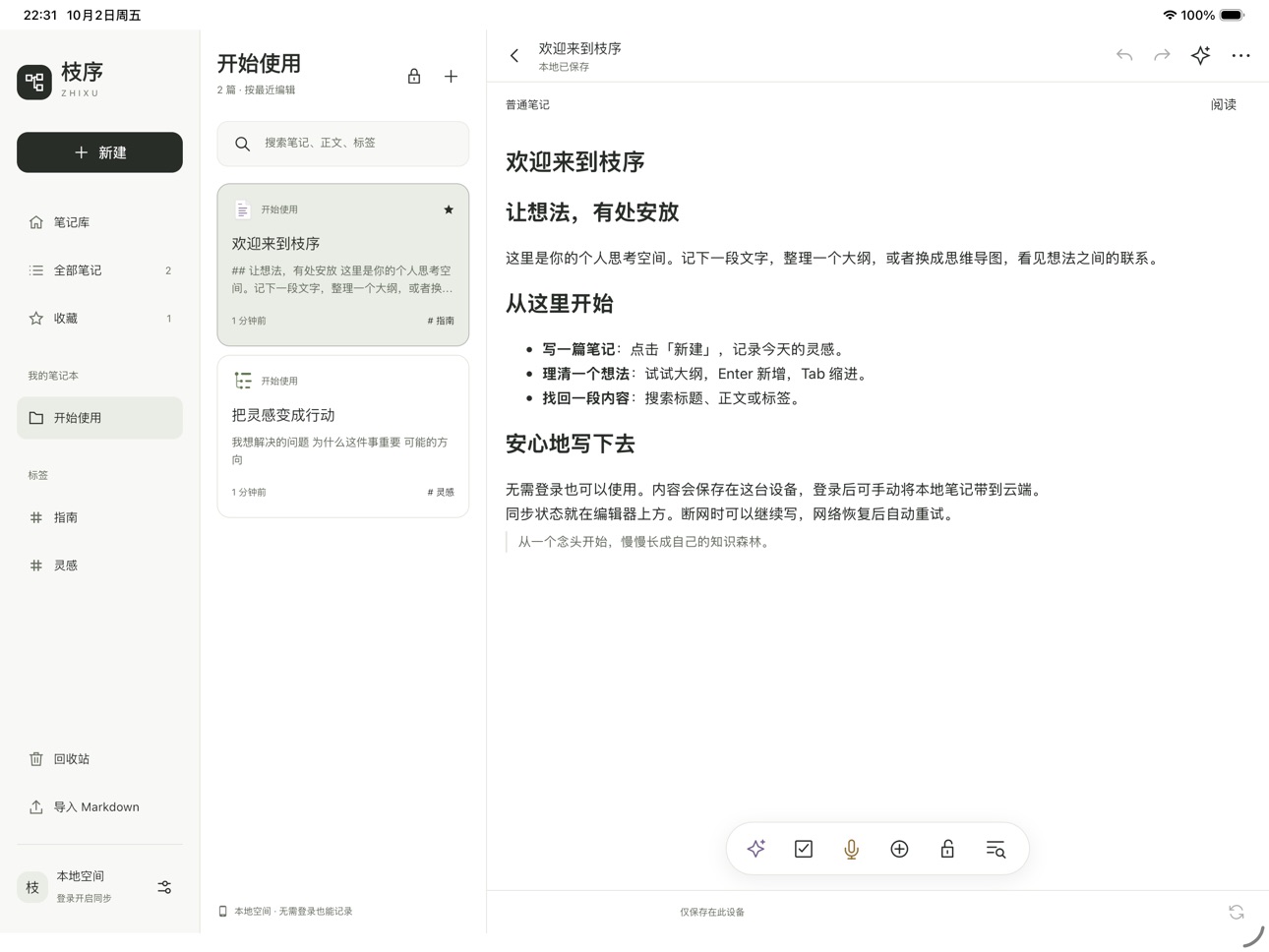
Task: Focus the 搜索笔记、正文、标签 search field
Action: [343, 144]
